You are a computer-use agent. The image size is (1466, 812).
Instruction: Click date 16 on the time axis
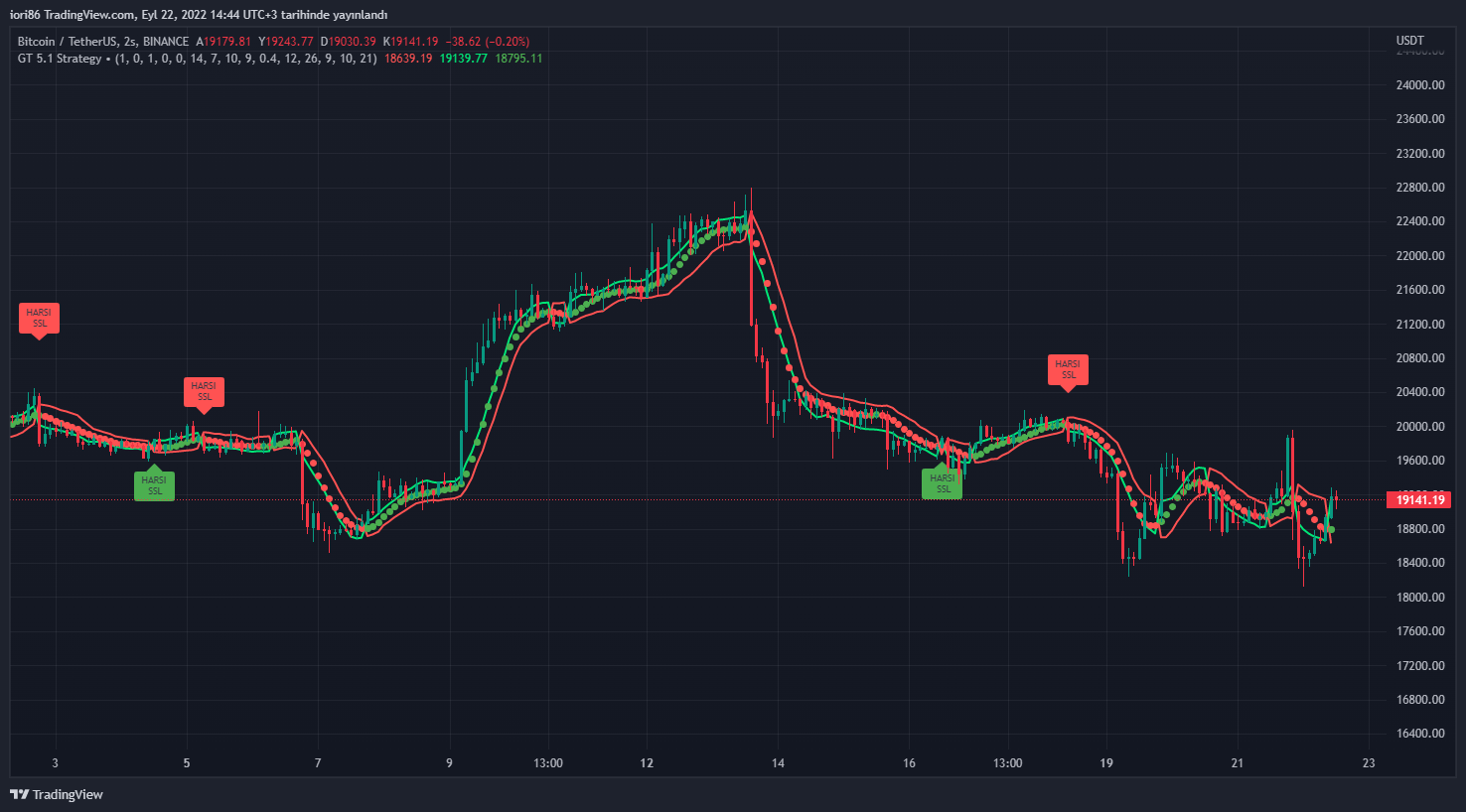909,763
